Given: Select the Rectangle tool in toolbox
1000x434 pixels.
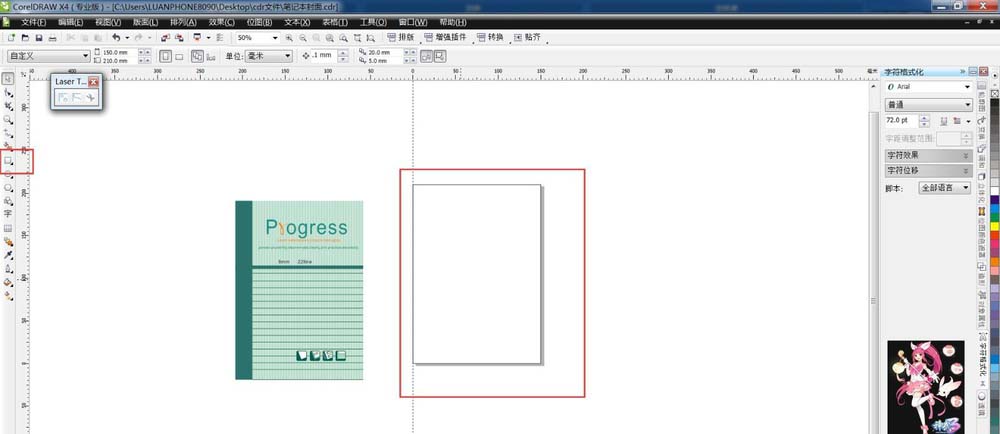Looking at the screenshot, I should (x=9, y=160).
